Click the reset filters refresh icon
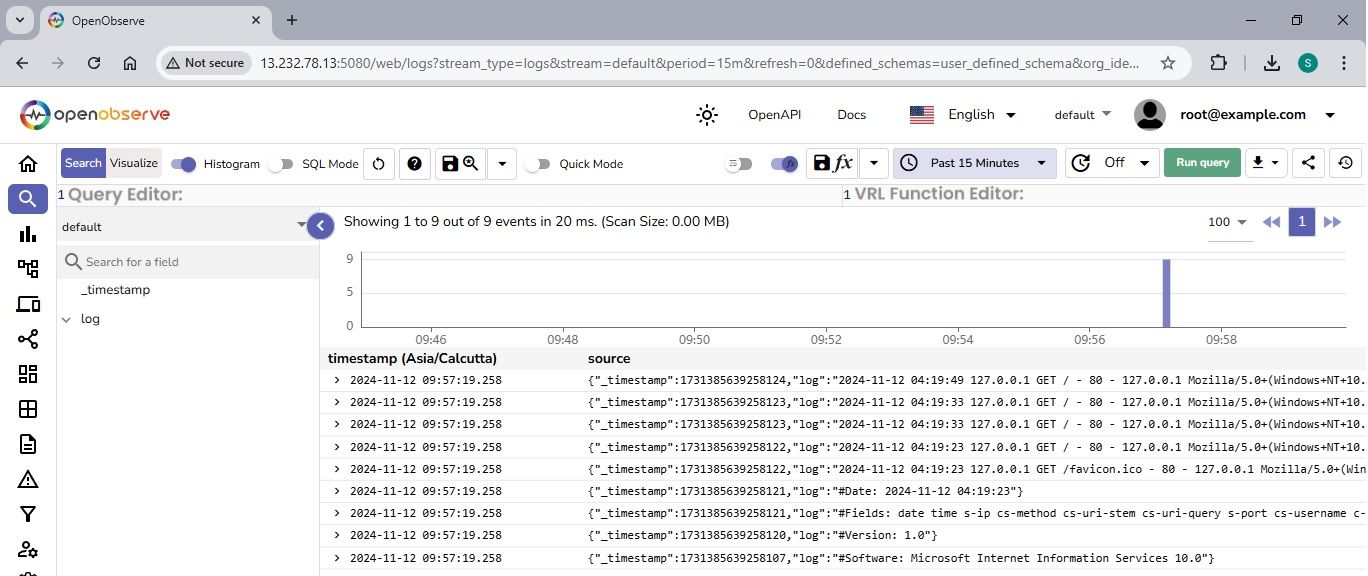This screenshot has height=576, width=1368. [378, 164]
